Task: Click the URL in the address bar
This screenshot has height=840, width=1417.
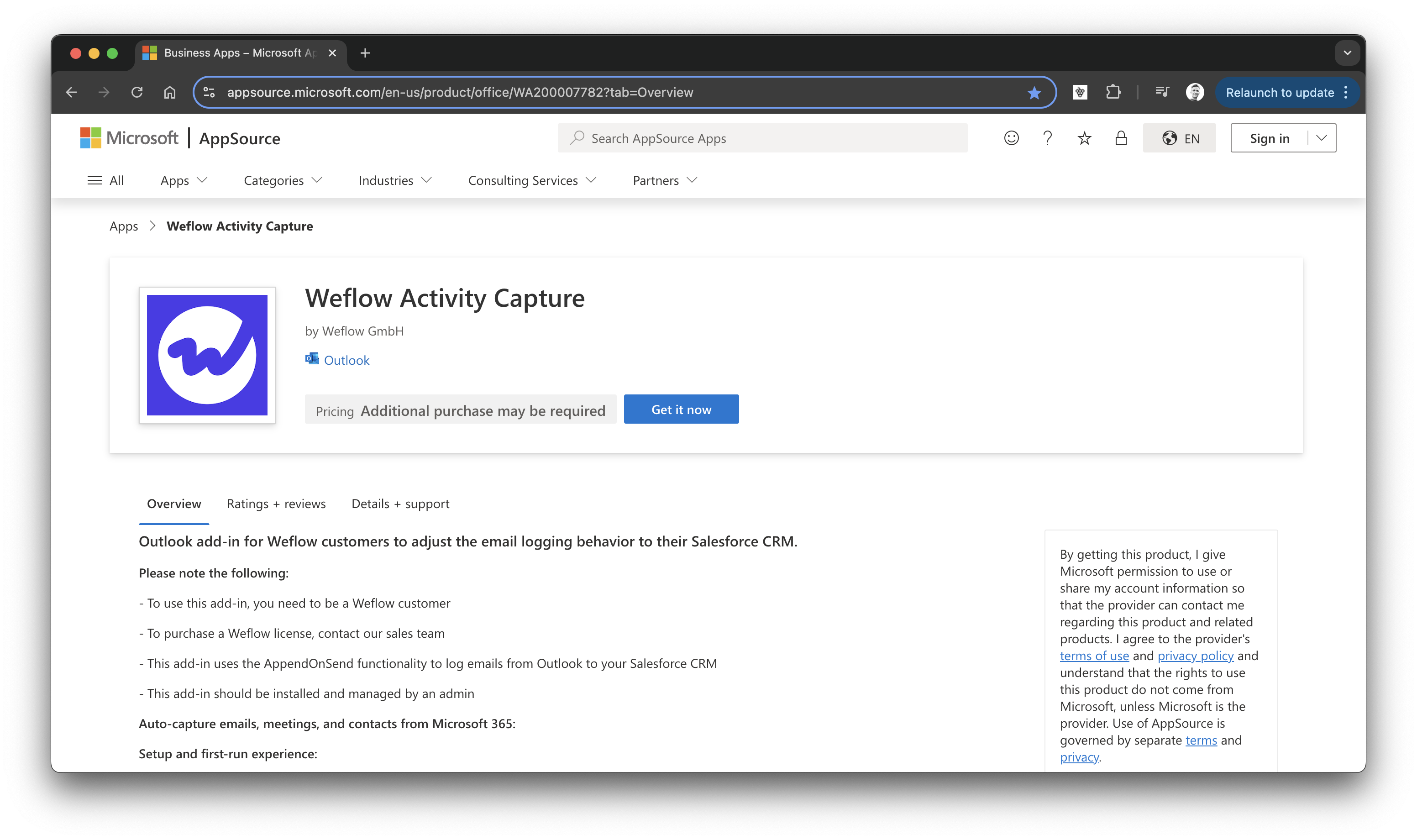Action: point(460,92)
